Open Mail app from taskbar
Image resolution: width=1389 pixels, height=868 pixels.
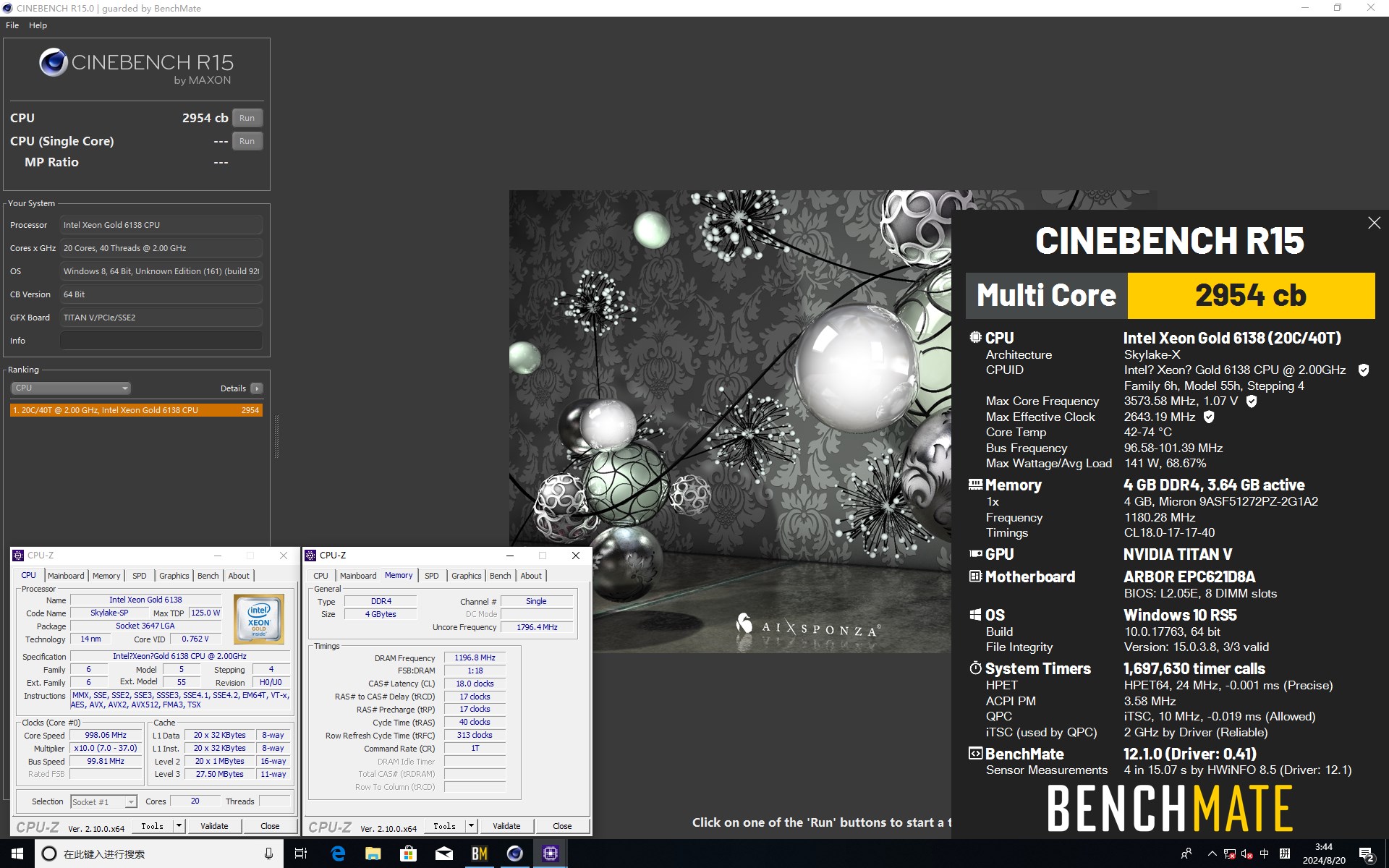pos(444,854)
